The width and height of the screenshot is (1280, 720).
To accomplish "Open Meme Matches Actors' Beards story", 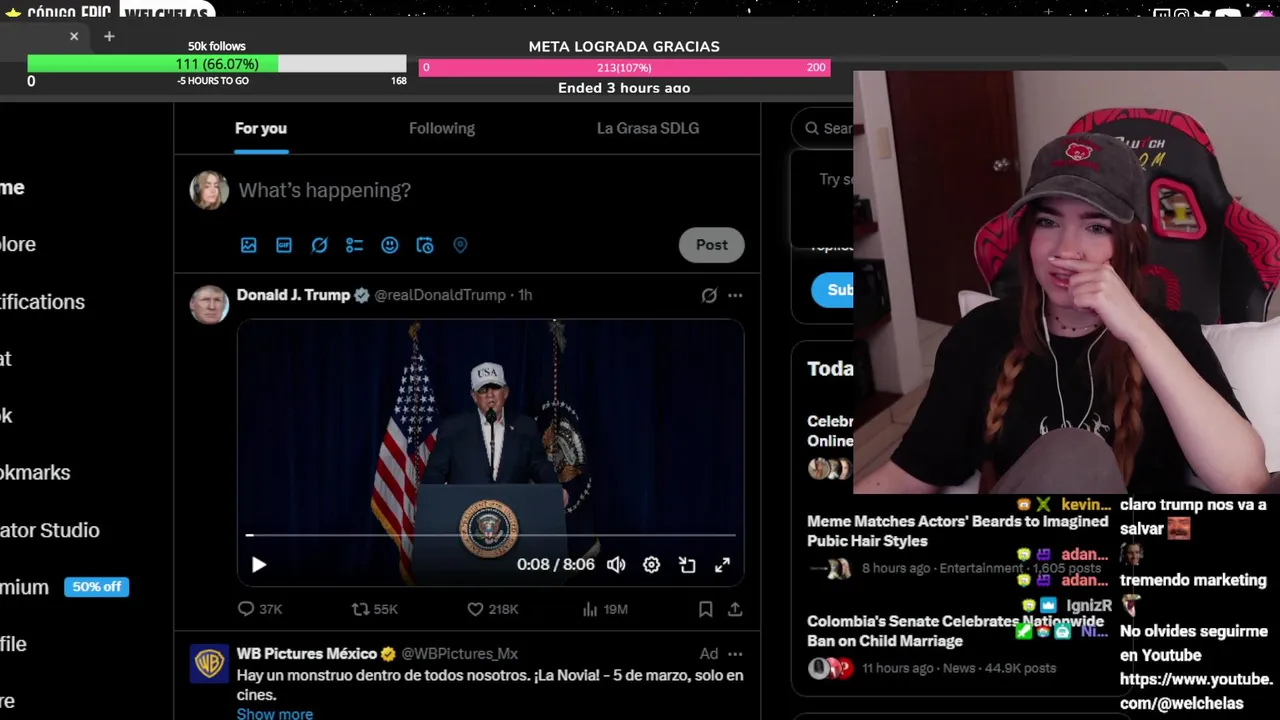I will (958, 531).
